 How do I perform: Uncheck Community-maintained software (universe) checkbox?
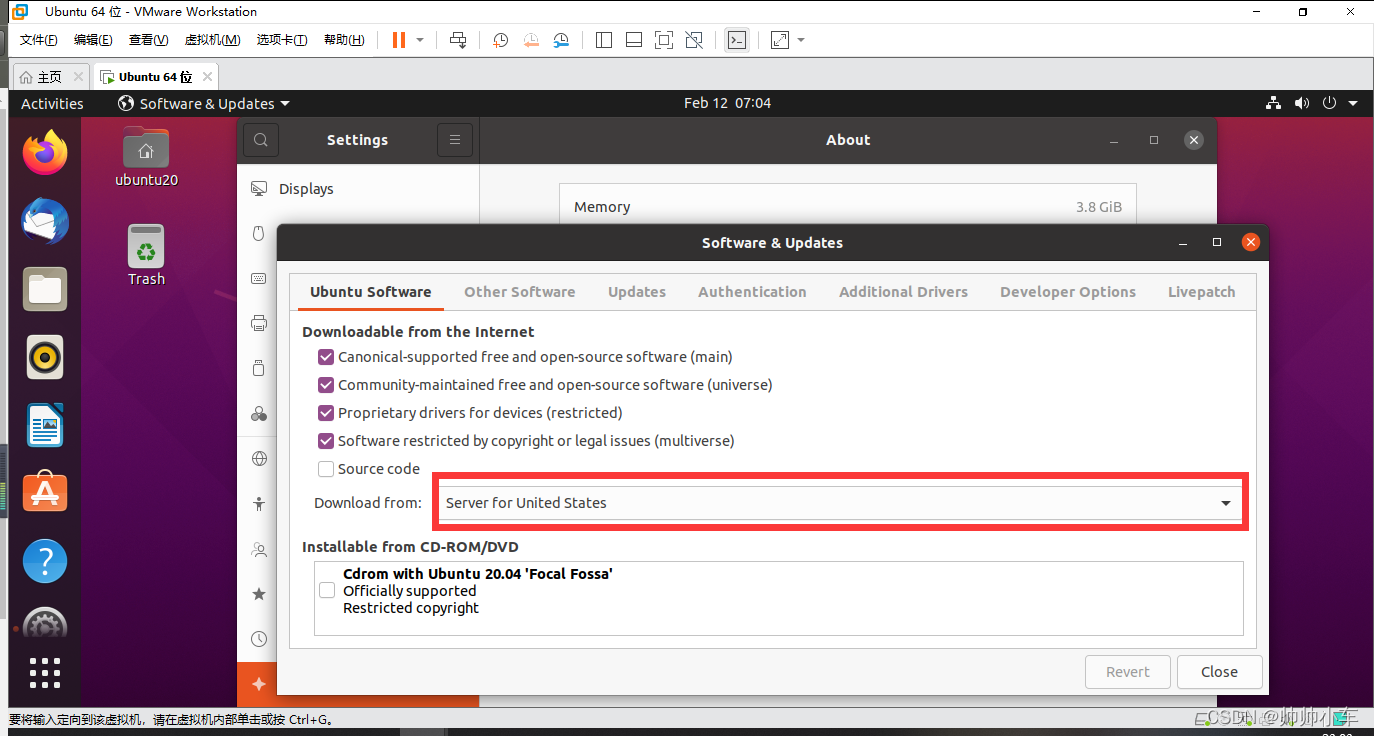pyautogui.click(x=326, y=385)
